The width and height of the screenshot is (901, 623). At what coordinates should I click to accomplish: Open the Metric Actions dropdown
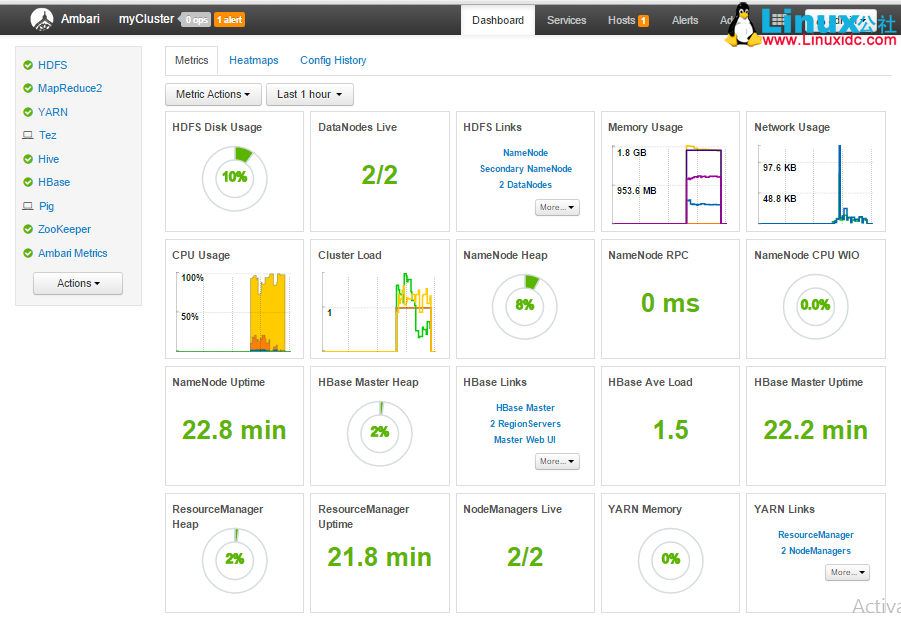(x=213, y=94)
